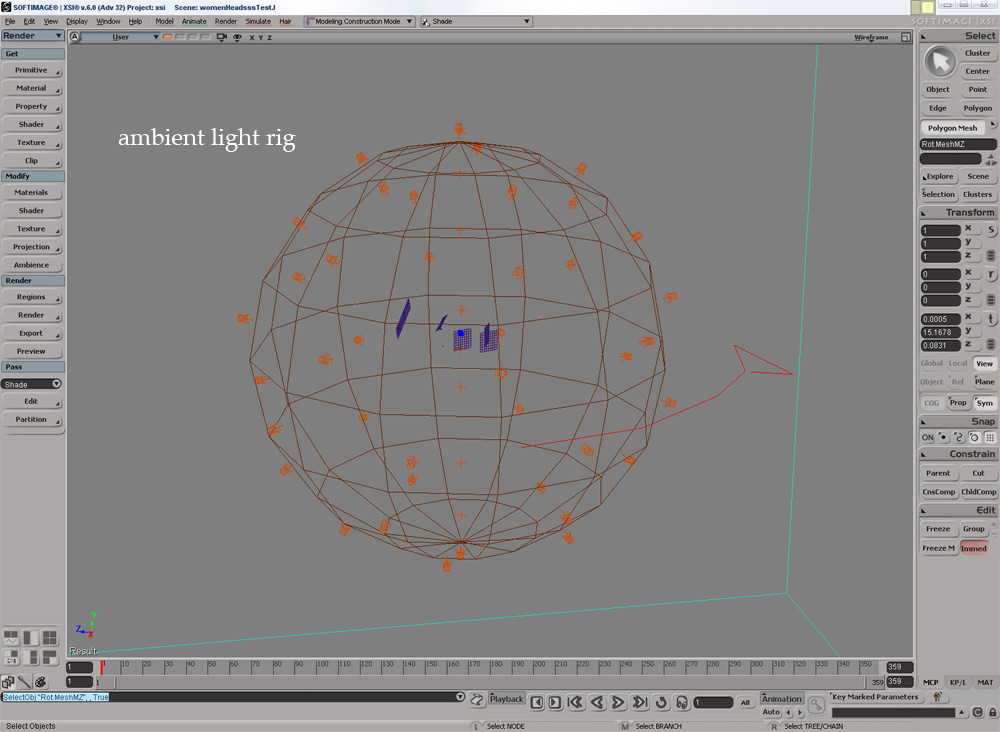Open the viewport camera icon menu
Image resolution: width=1000 pixels, height=732 pixels.
coord(222,37)
